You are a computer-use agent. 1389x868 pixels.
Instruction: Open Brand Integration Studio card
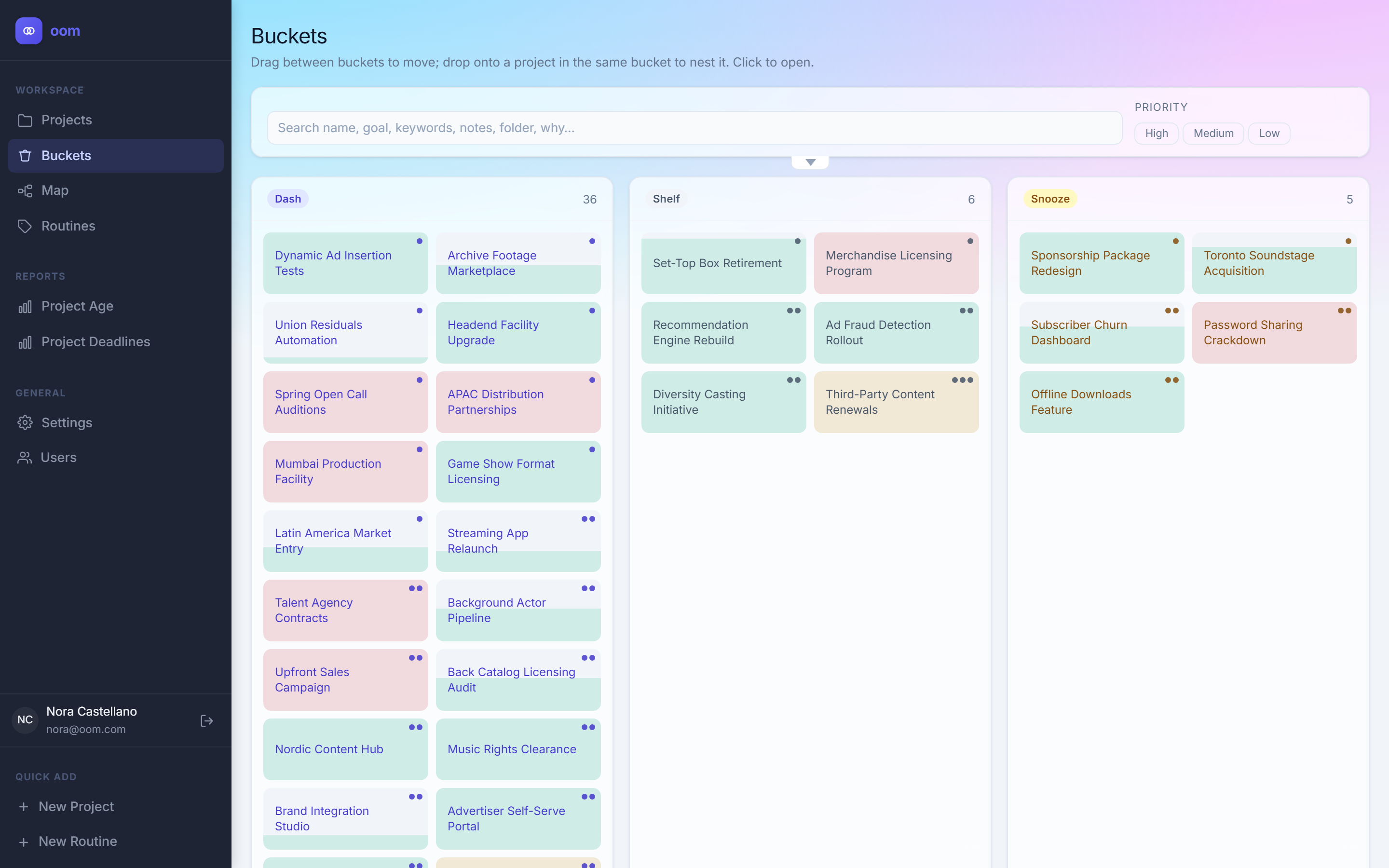point(345,819)
